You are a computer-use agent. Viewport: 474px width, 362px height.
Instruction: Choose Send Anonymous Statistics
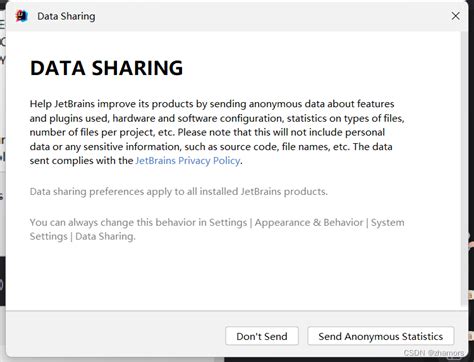(381, 336)
